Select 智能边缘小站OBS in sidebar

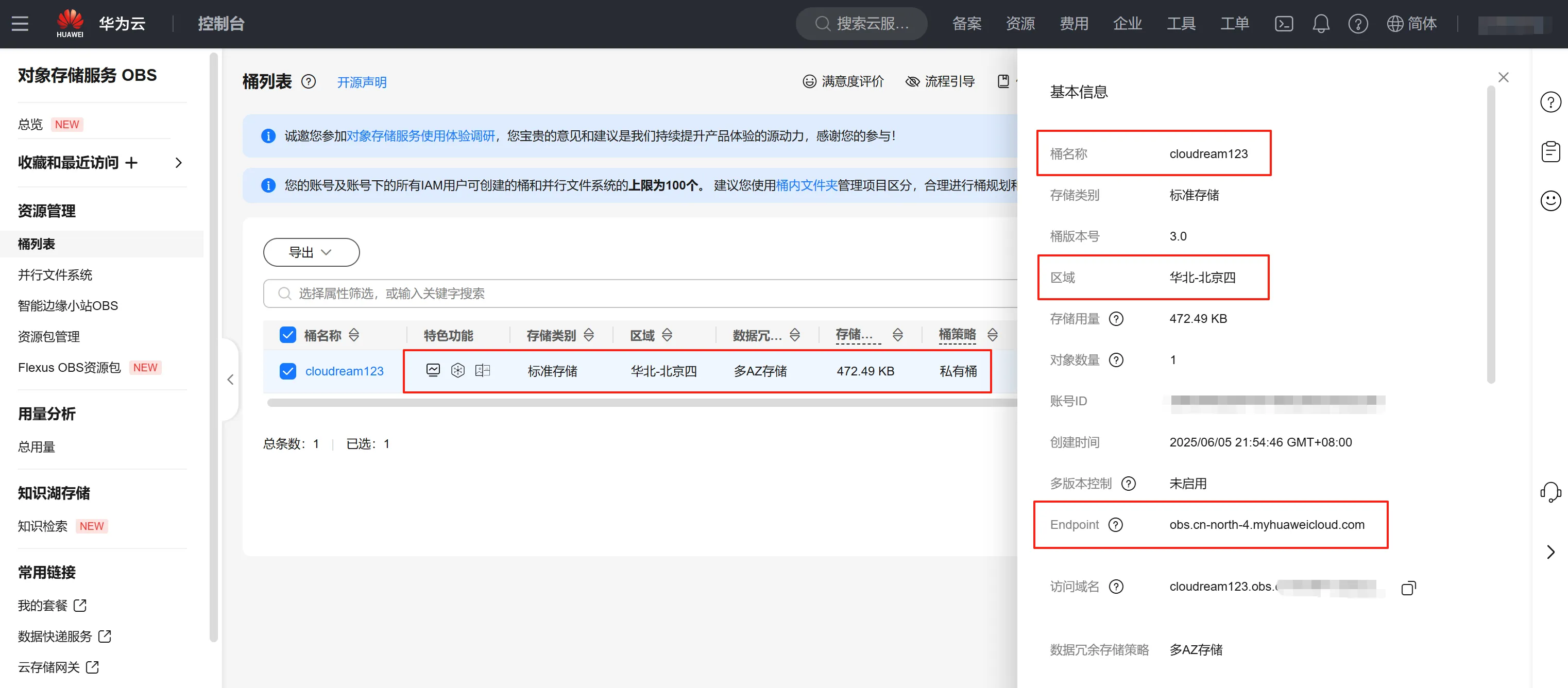(68, 306)
